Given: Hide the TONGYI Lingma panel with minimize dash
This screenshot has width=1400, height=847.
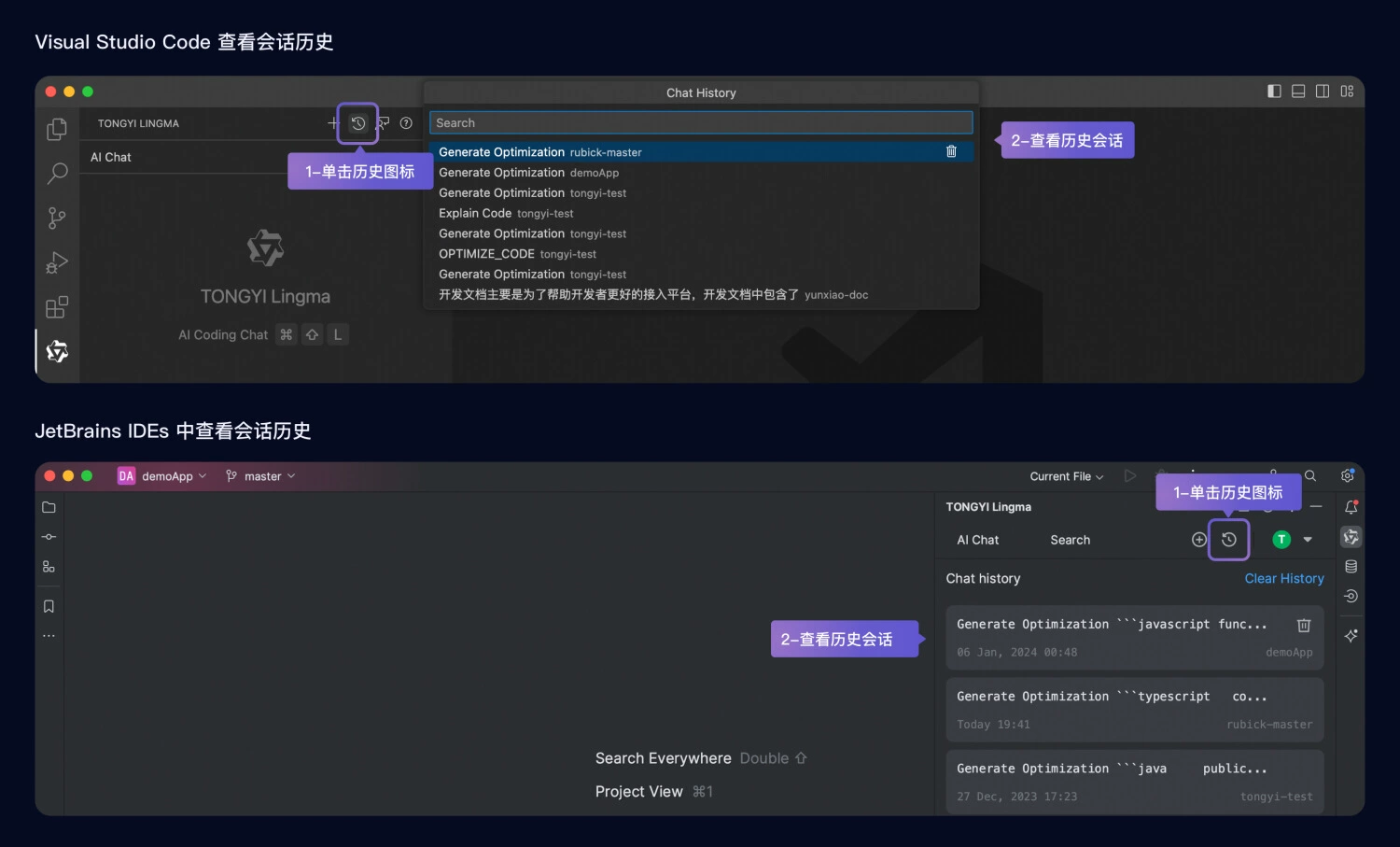Looking at the screenshot, I should click(x=1316, y=506).
